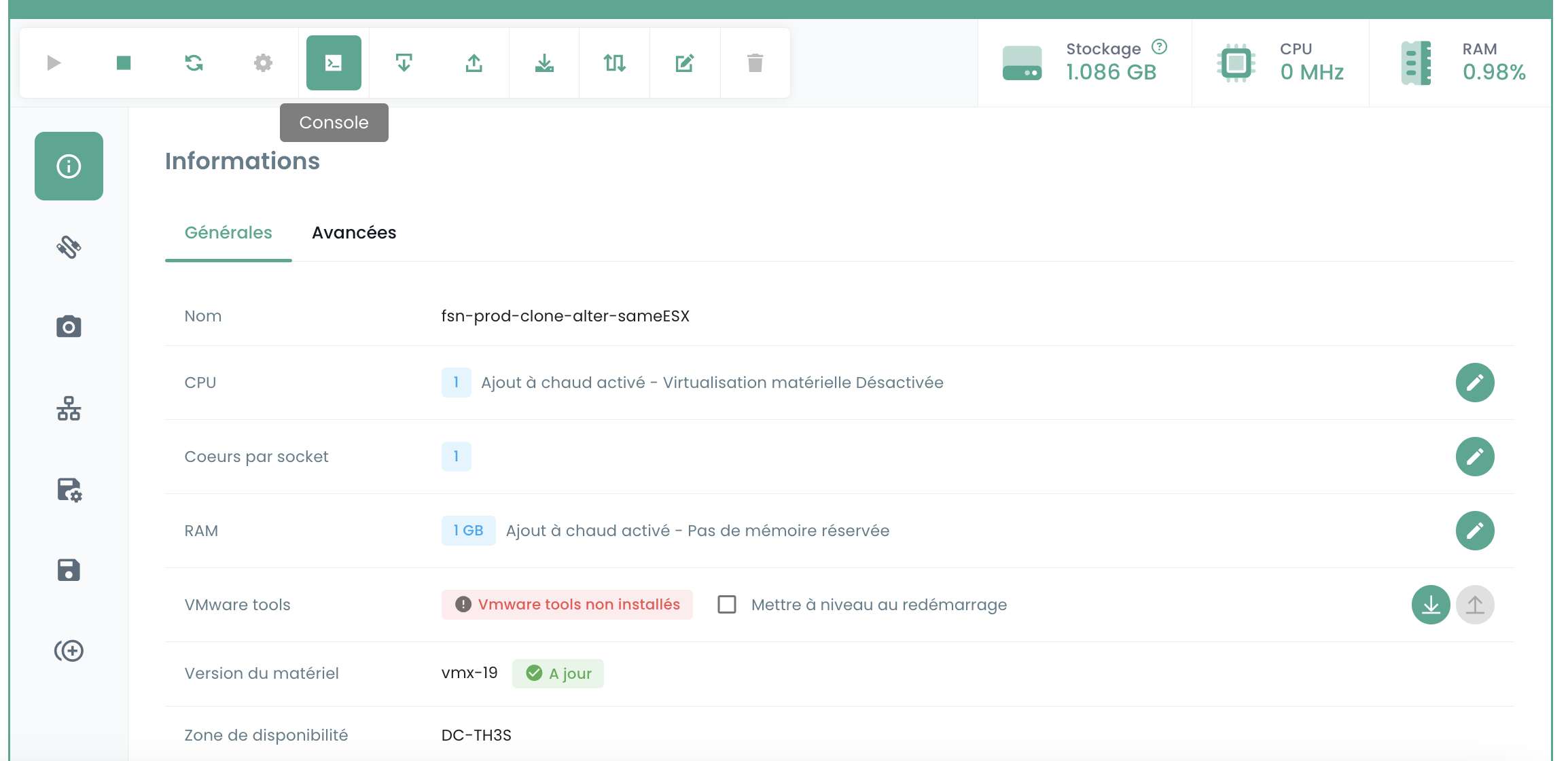Screen dimensions: 1568x761
Task: Click the restart VM icon
Action: 194,63
